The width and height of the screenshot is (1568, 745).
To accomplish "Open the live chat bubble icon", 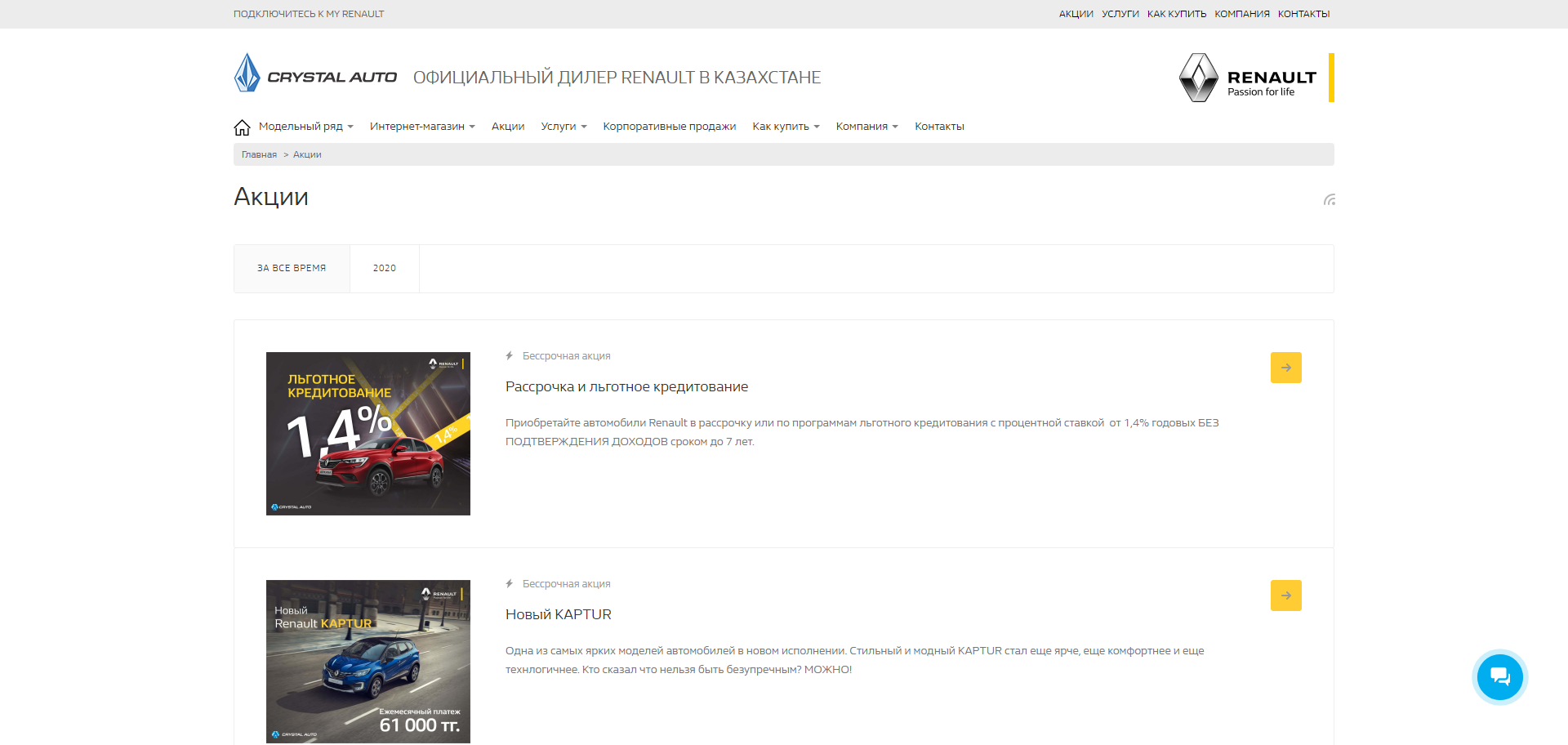I will point(1500,677).
